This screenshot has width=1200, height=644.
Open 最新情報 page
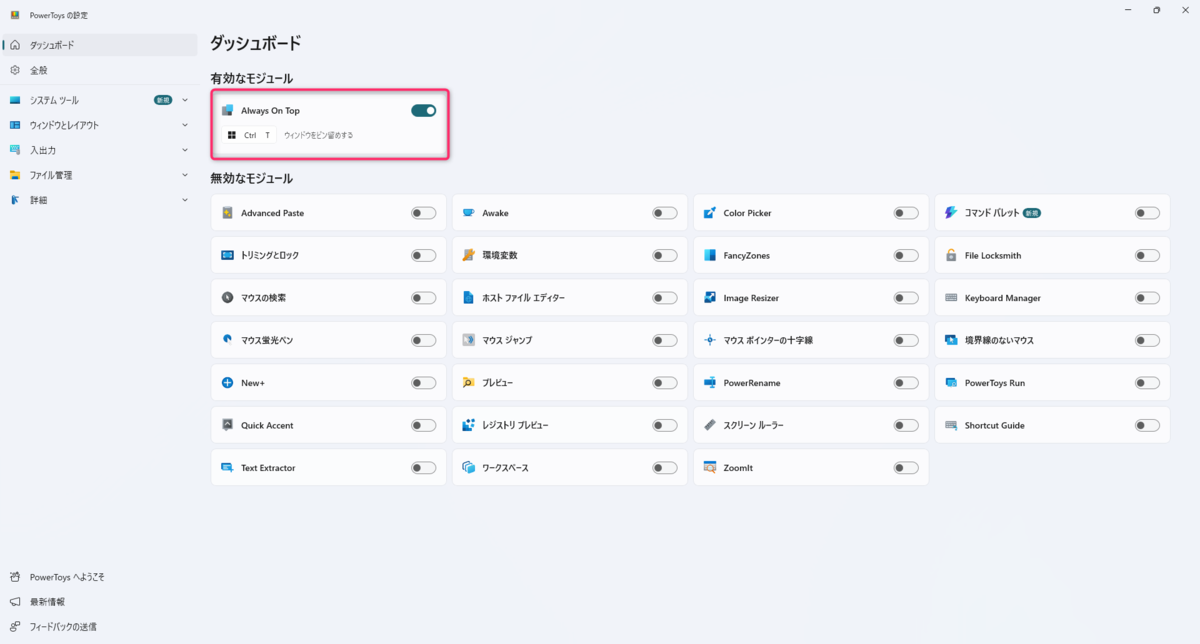tap(100, 602)
